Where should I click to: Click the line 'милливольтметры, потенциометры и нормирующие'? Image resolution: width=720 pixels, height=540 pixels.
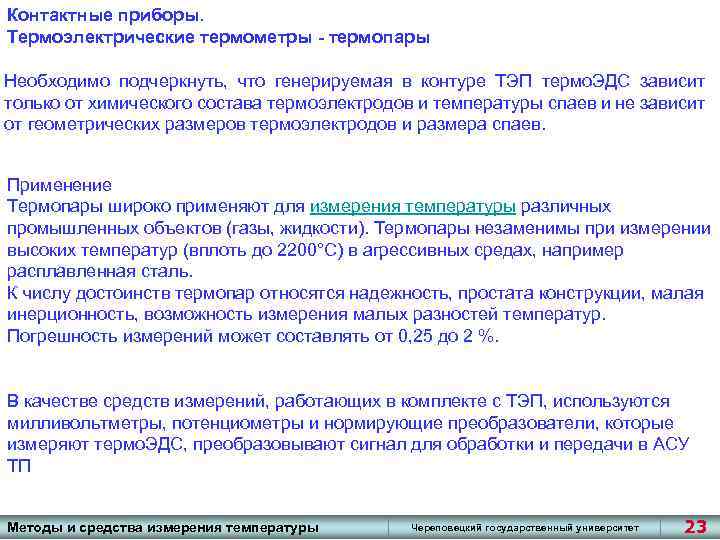coord(340,423)
